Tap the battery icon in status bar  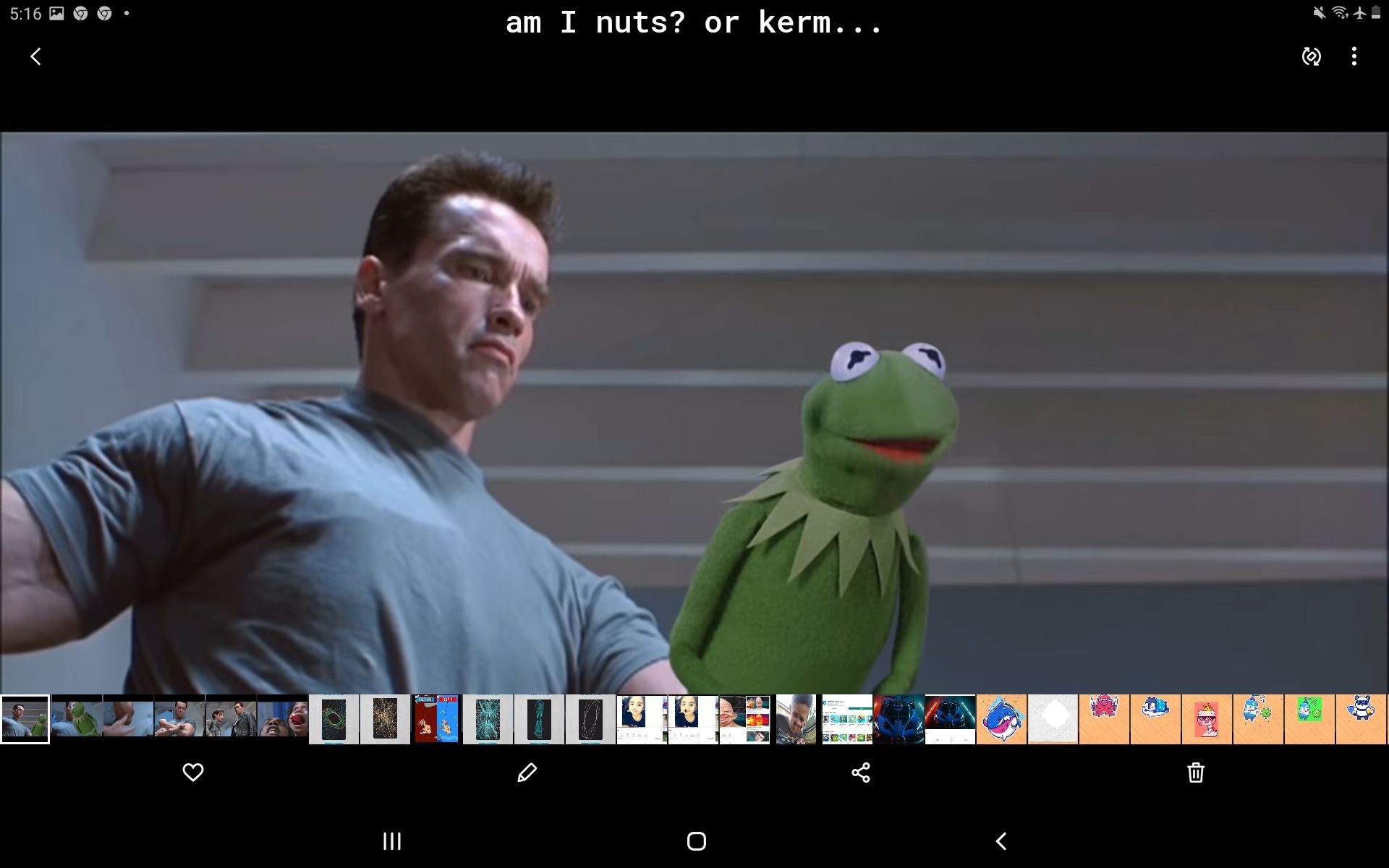pyautogui.click(x=1376, y=12)
